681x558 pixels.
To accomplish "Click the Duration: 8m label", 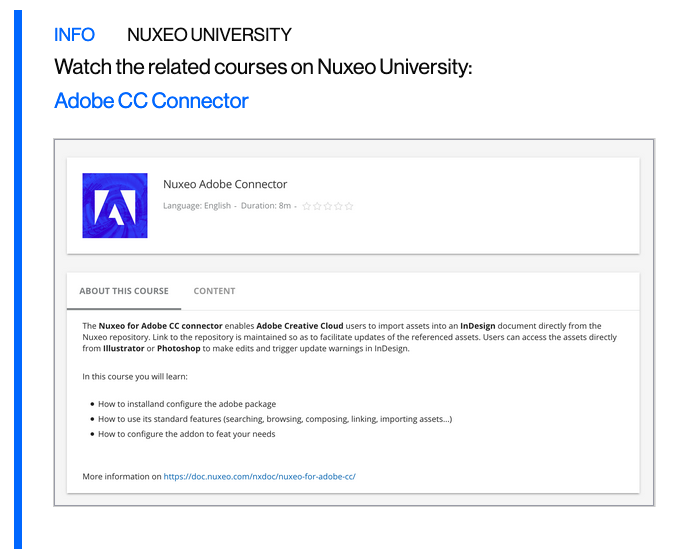I will (266, 206).
